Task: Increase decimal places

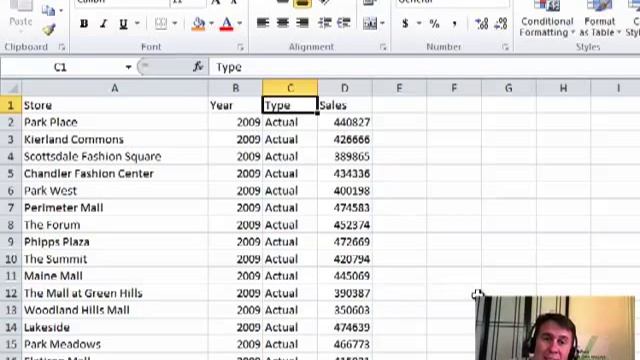Action: 482,24
